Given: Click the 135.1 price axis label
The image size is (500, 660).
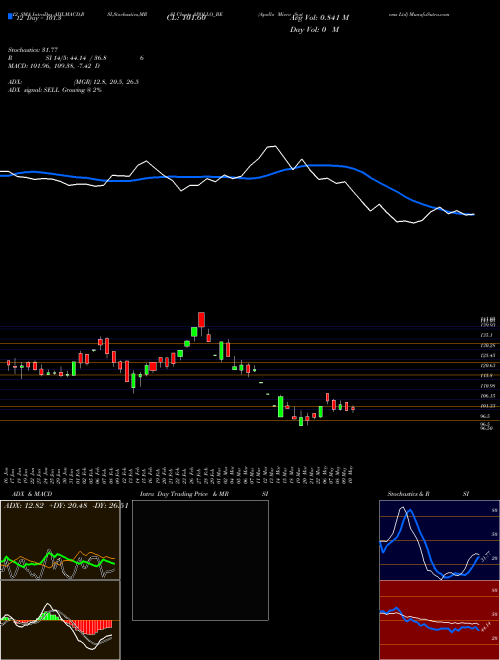Looking at the screenshot, I should pyautogui.click(x=486, y=335).
